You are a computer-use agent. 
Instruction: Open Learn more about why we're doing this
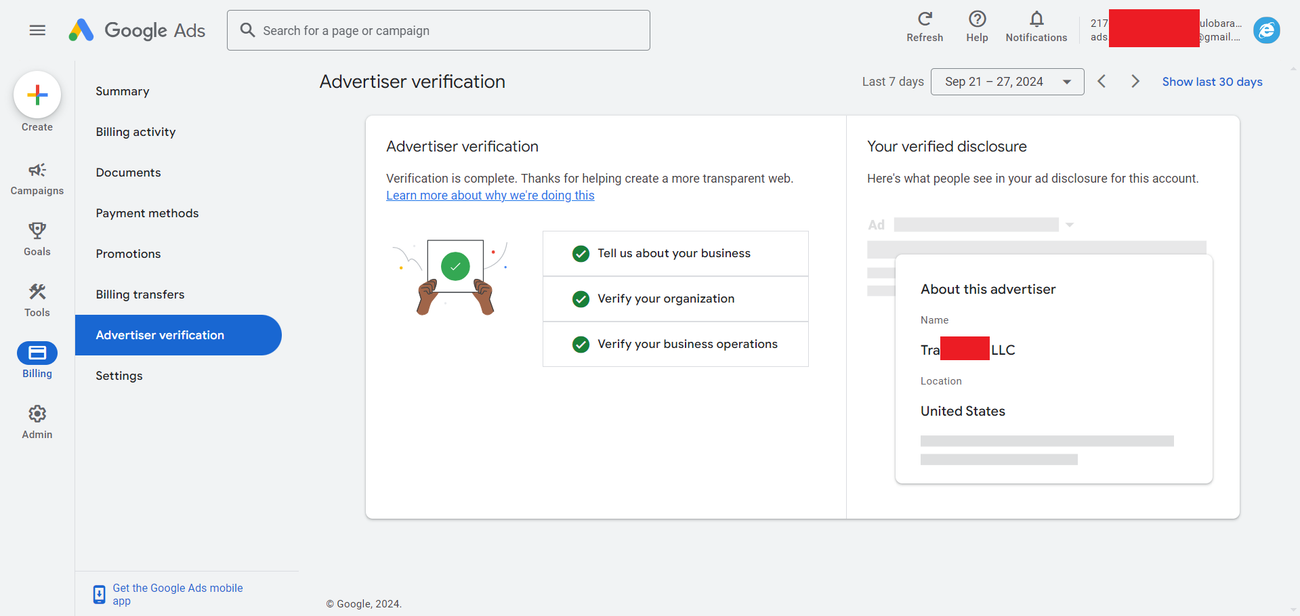coord(490,196)
